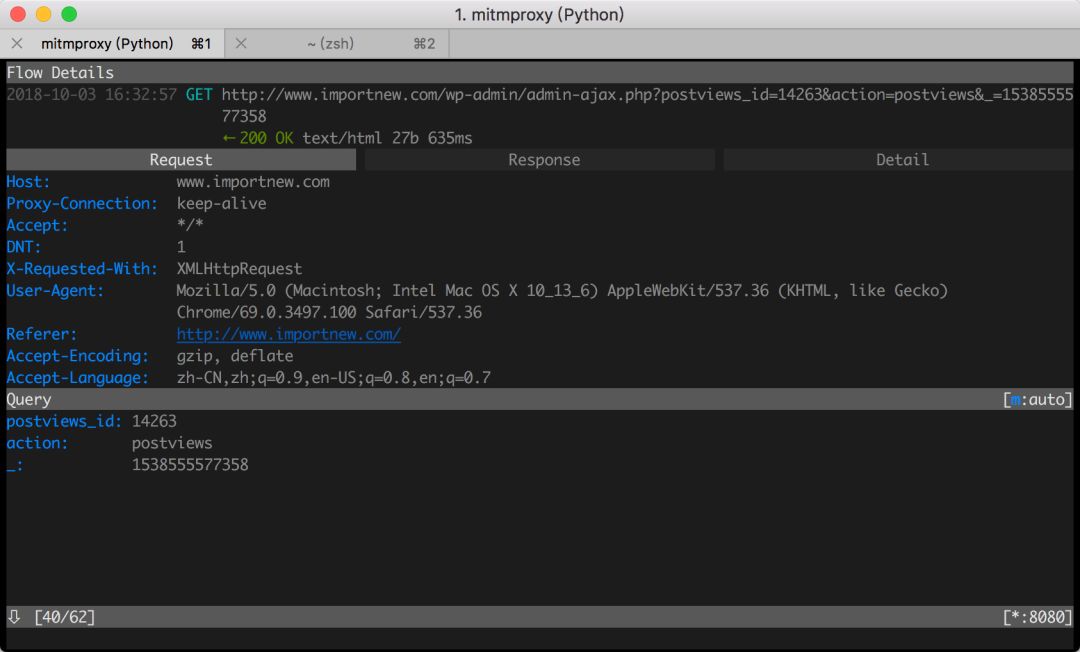The height and width of the screenshot is (652, 1080).
Task: Switch to the Request tab
Action: click(x=181, y=160)
